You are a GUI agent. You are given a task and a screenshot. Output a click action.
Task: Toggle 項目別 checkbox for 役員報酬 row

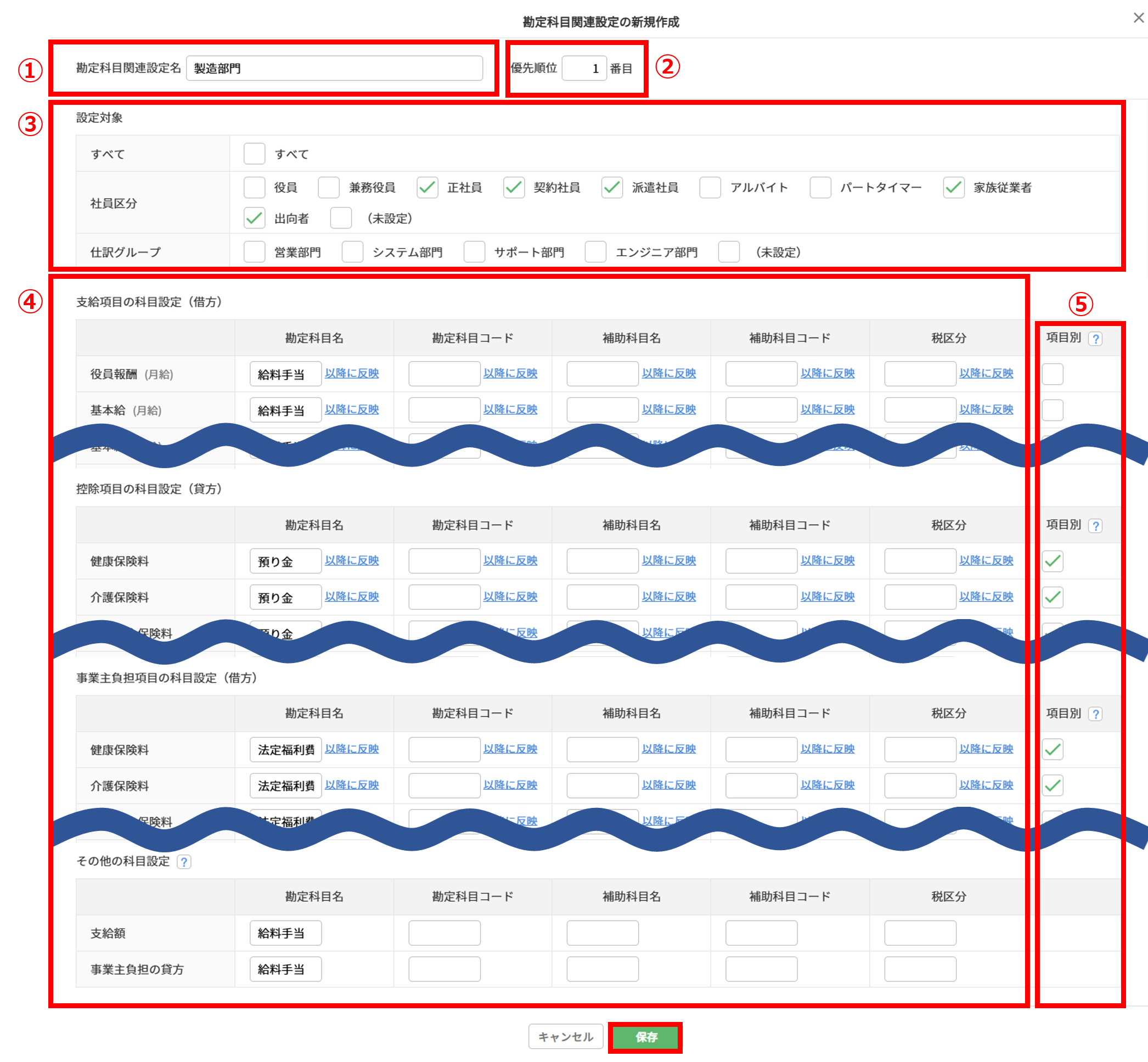tap(1052, 374)
